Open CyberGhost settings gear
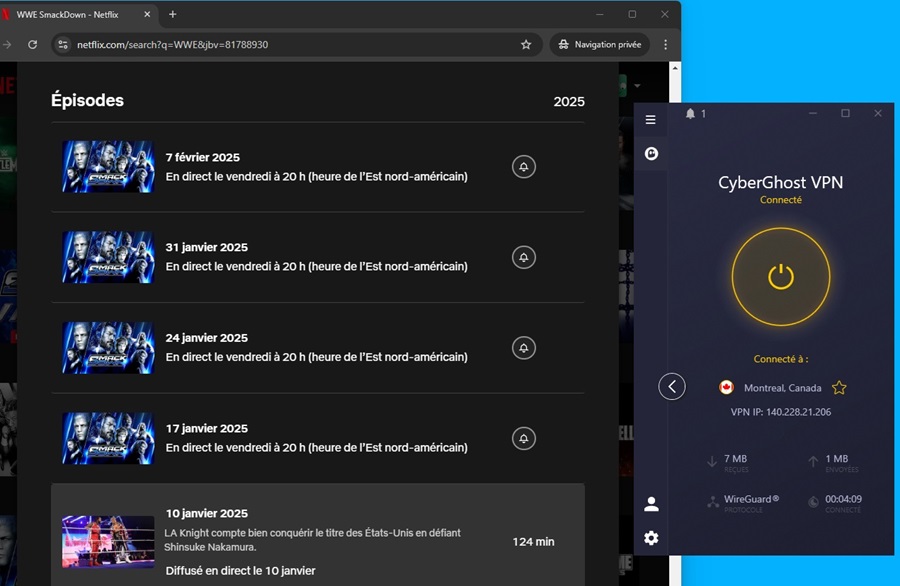This screenshot has height=586, width=900. tap(651, 538)
